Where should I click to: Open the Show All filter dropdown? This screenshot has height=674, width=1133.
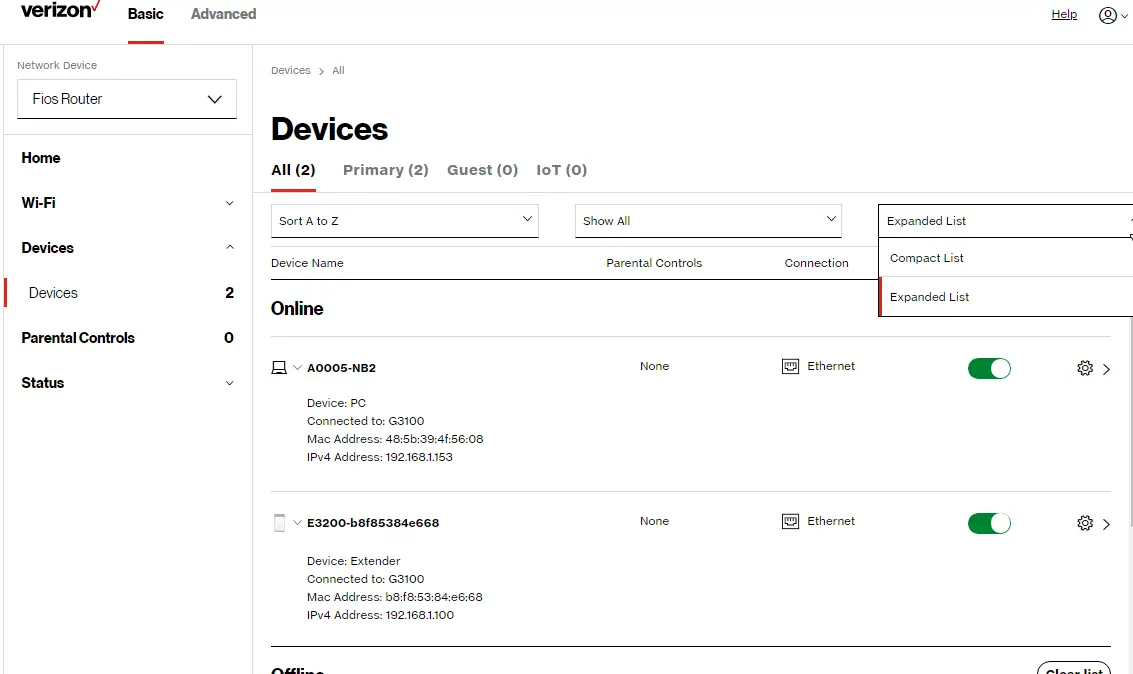[x=707, y=220]
